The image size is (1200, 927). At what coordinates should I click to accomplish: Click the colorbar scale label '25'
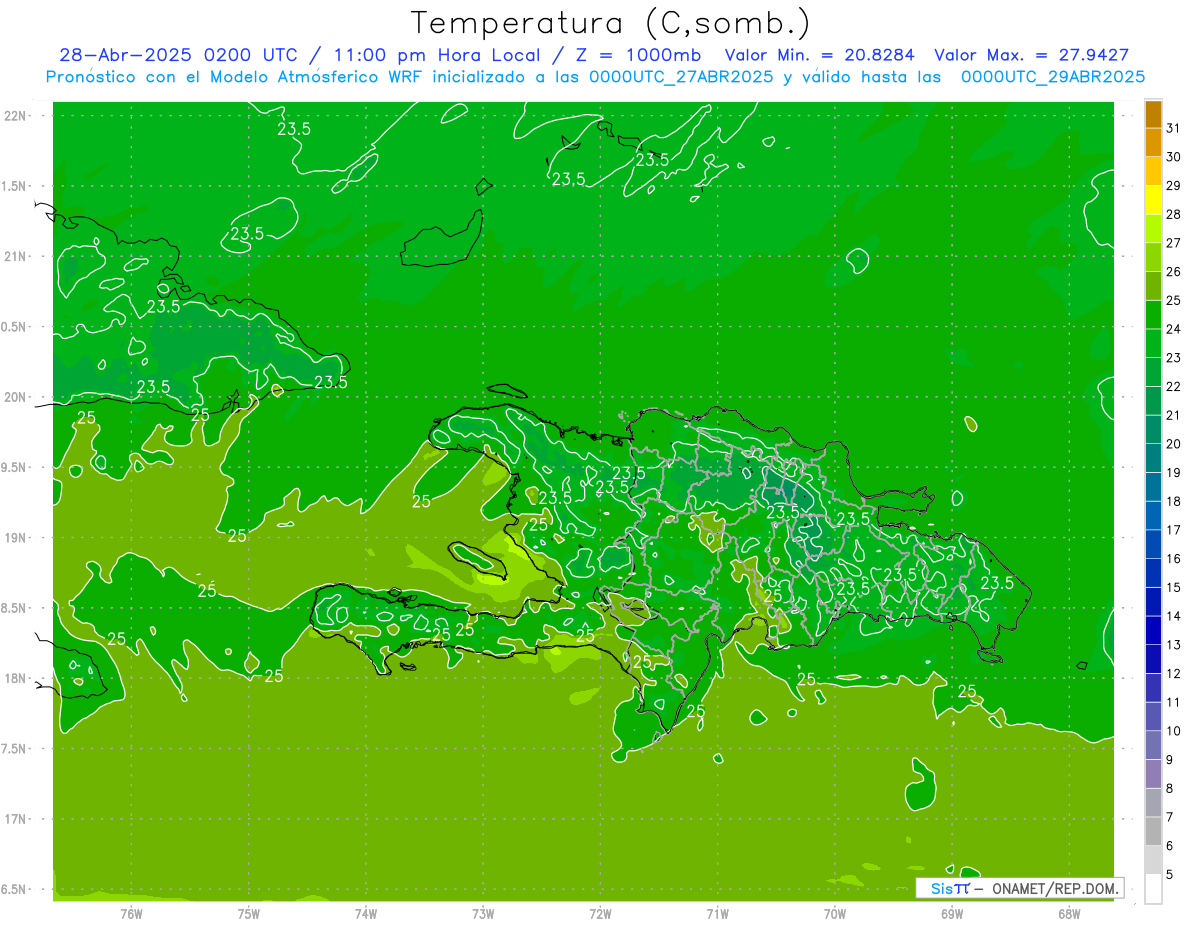point(1174,300)
